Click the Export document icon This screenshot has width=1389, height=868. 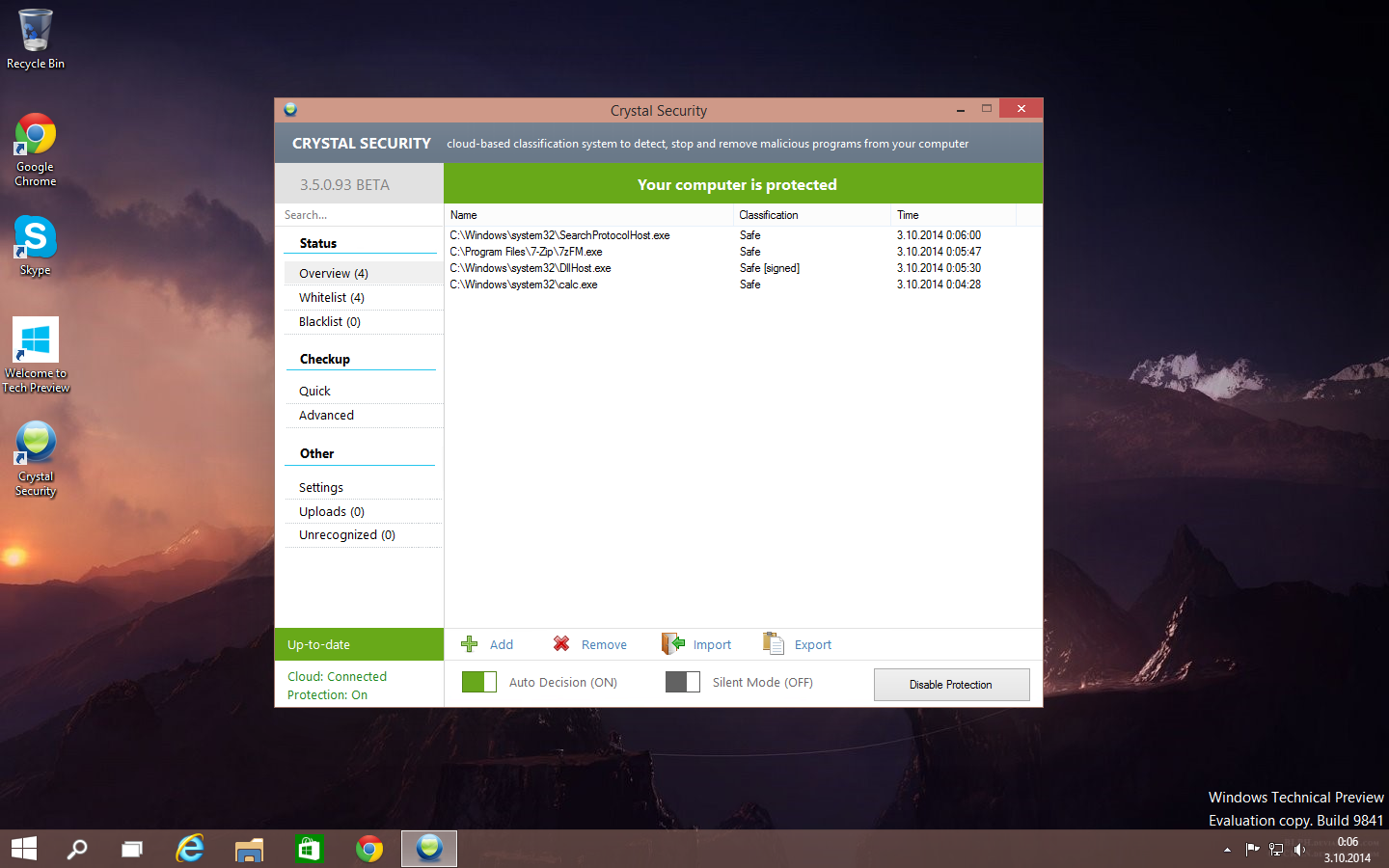coord(773,644)
